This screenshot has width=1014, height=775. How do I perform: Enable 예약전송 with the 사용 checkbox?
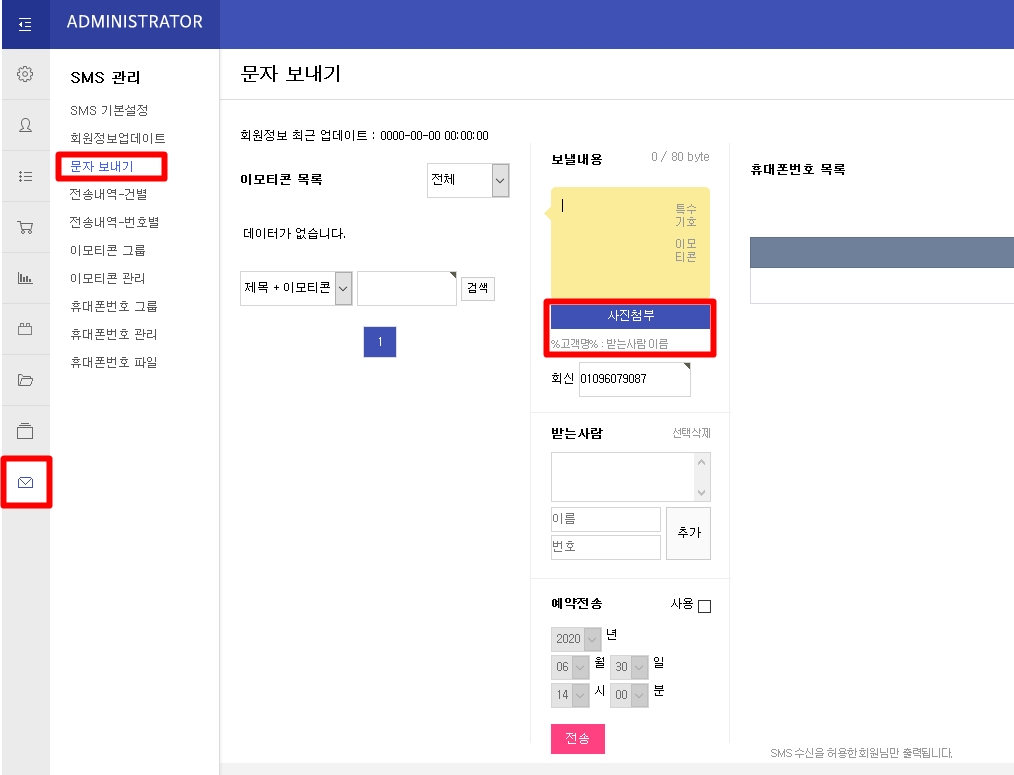[703, 605]
